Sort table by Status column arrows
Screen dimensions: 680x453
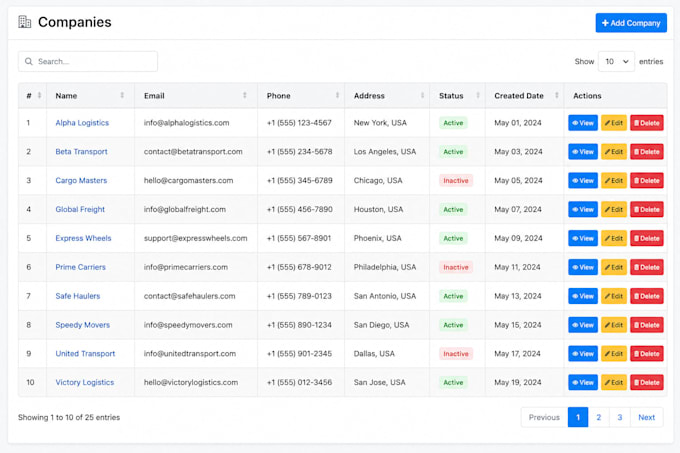coord(478,95)
